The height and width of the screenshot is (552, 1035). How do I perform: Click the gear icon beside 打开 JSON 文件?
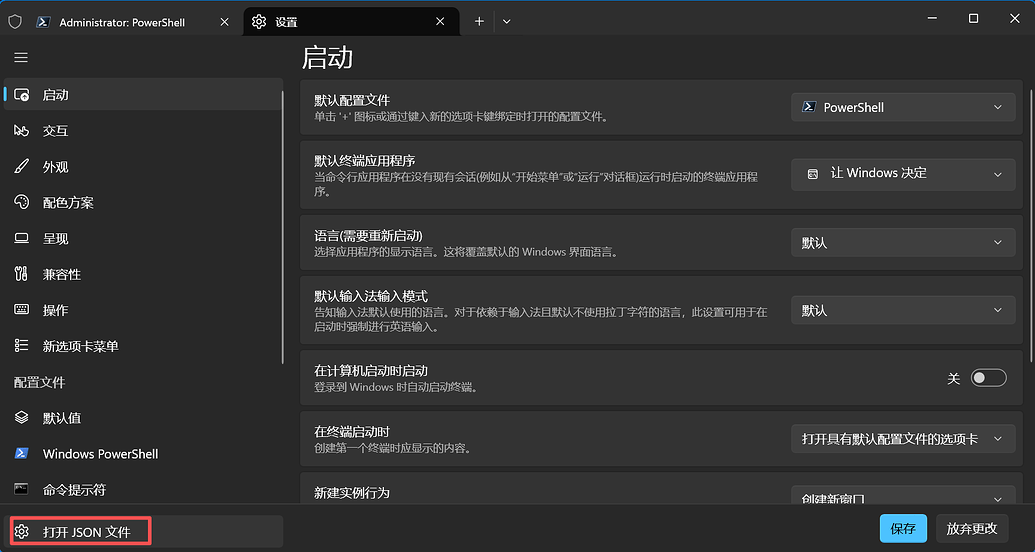22,532
